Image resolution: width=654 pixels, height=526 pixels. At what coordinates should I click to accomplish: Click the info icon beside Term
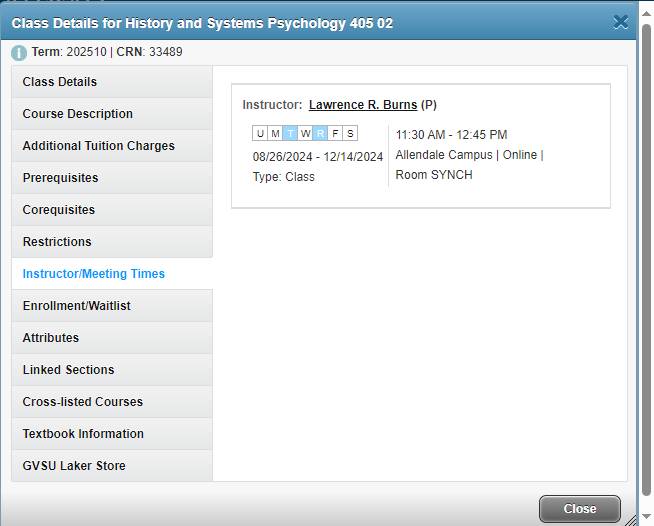19,53
